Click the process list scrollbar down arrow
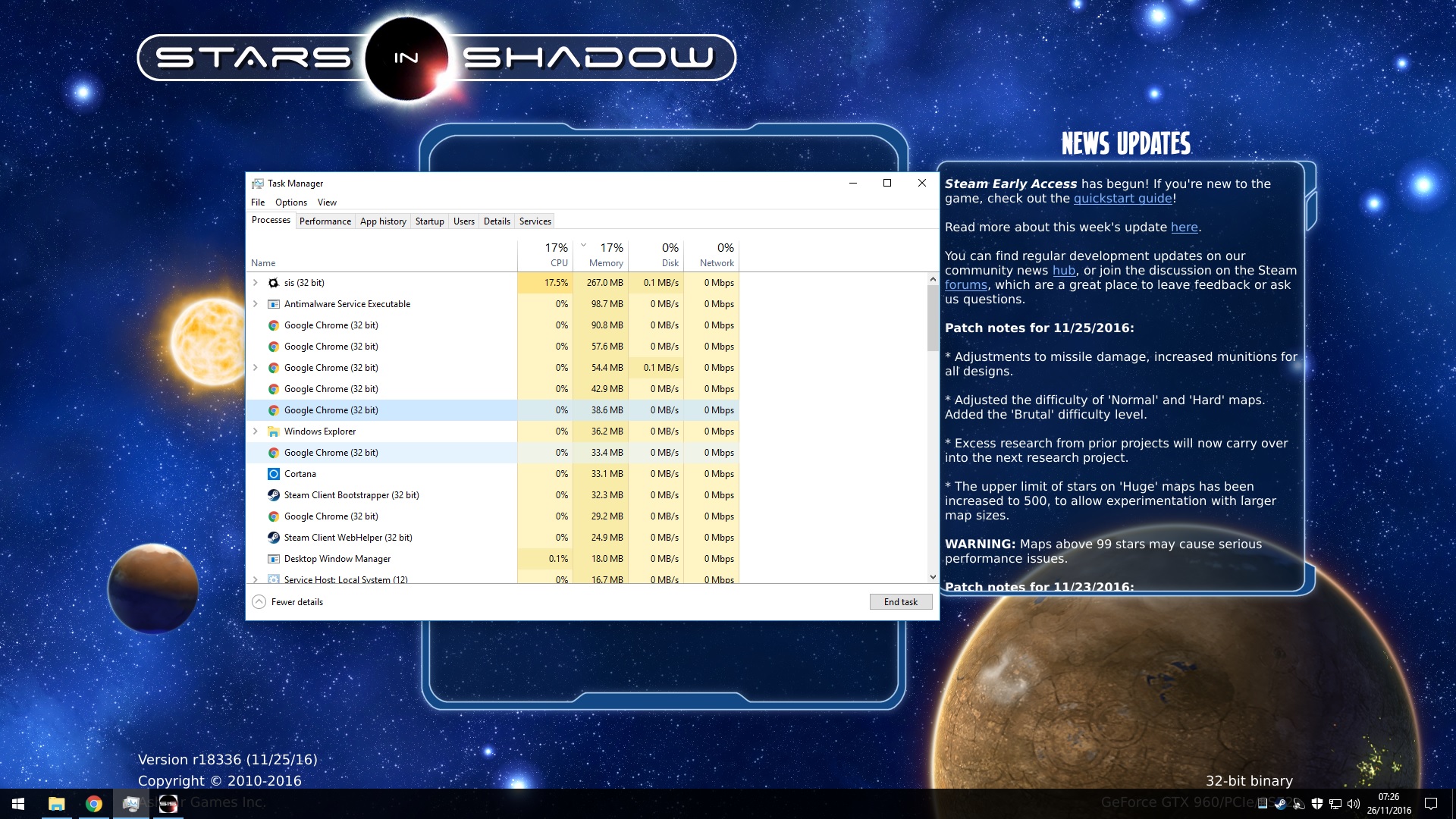Image resolution: width=1456 pixels, height=819 pixels. [x=933, y=577]
